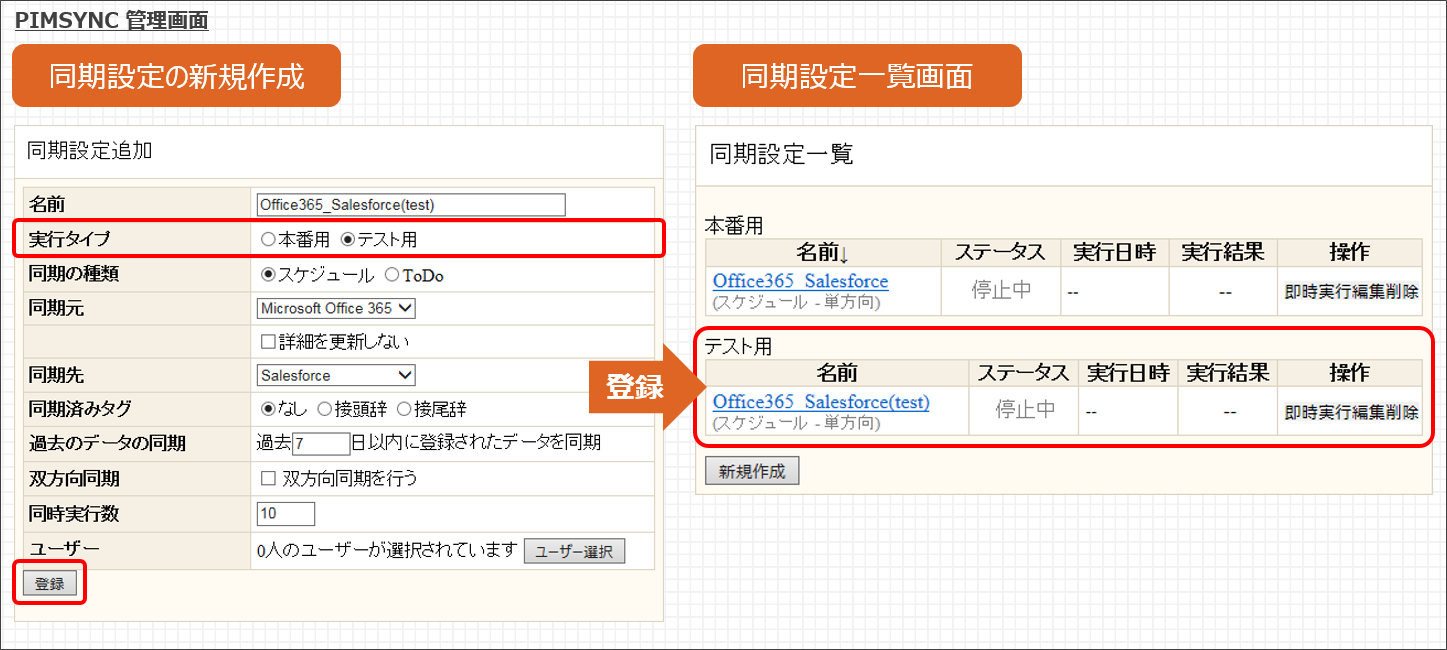This screenshot has height=650, width=1447.
Task: Click the 同時実行数 input field
Action: (x=285, y=514)
